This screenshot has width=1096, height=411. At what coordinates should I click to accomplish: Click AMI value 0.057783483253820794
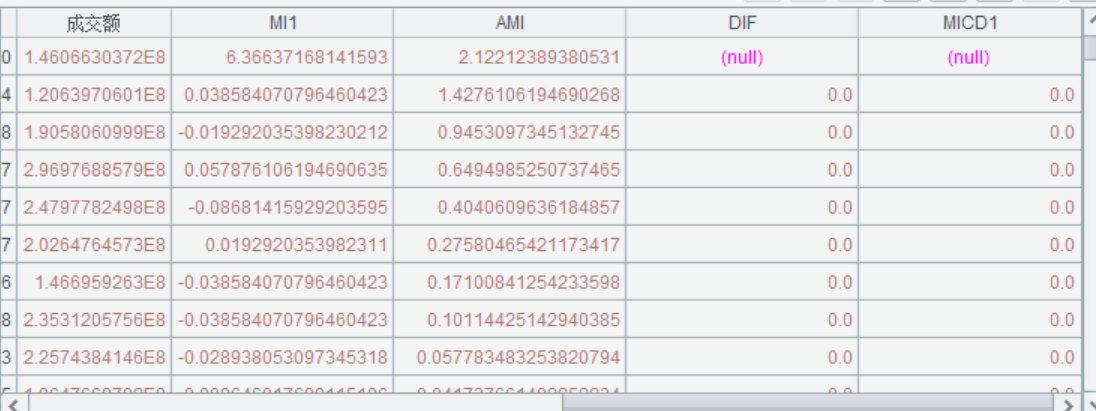510,358
